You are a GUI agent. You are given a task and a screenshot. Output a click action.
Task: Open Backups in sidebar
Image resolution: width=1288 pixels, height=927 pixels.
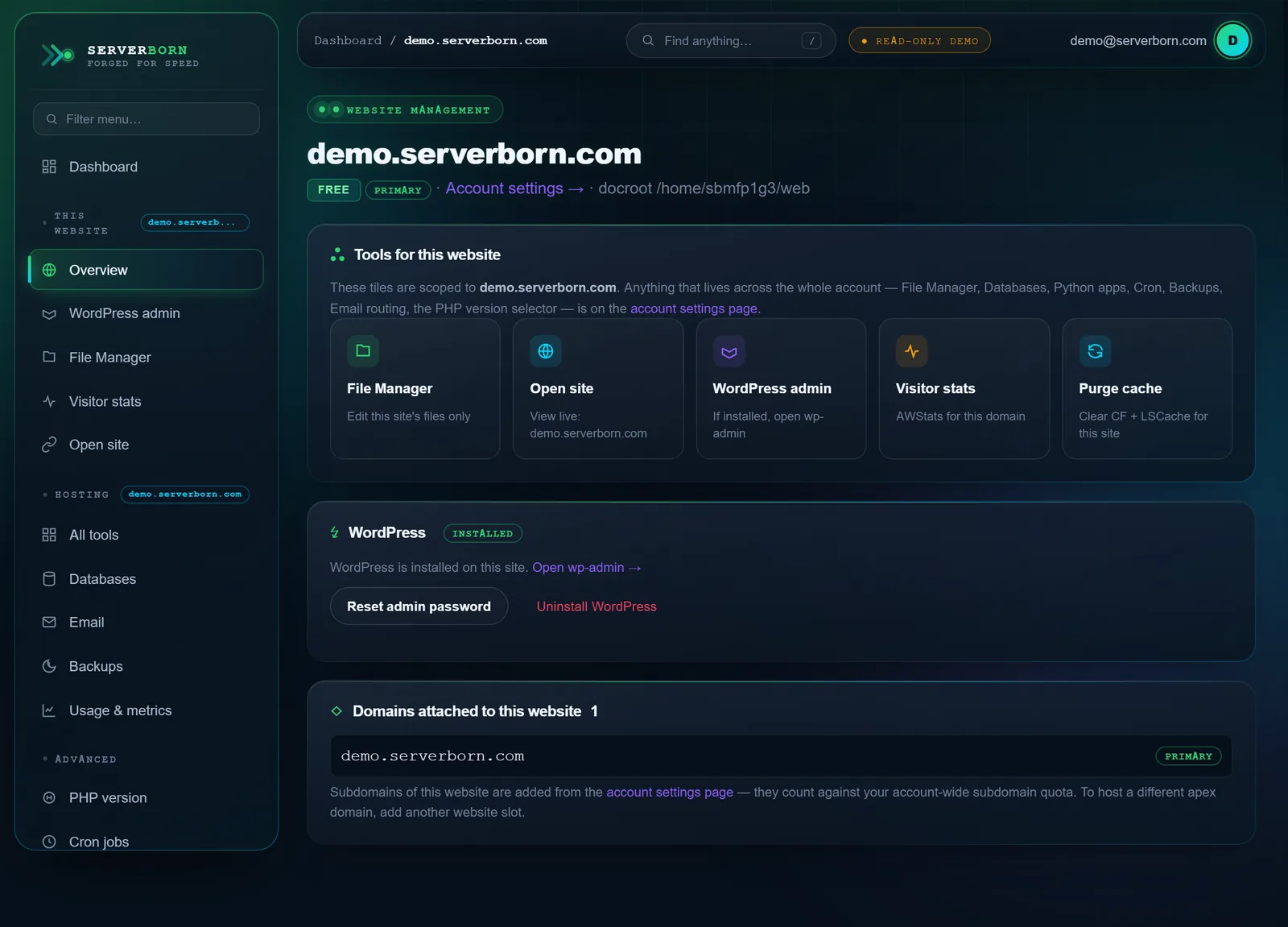pos(147,666)
